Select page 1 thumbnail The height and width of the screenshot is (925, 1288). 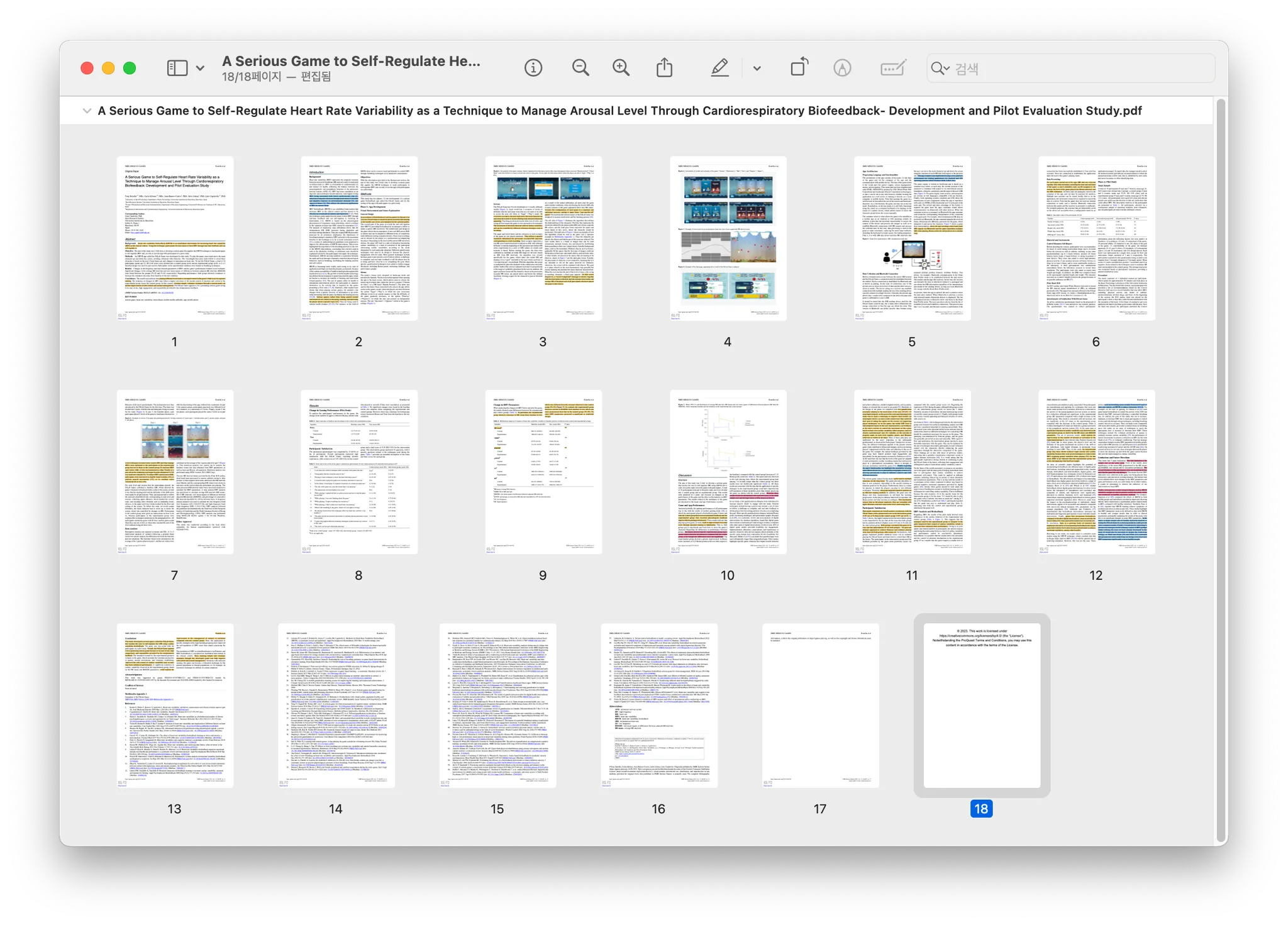(175, 239)
